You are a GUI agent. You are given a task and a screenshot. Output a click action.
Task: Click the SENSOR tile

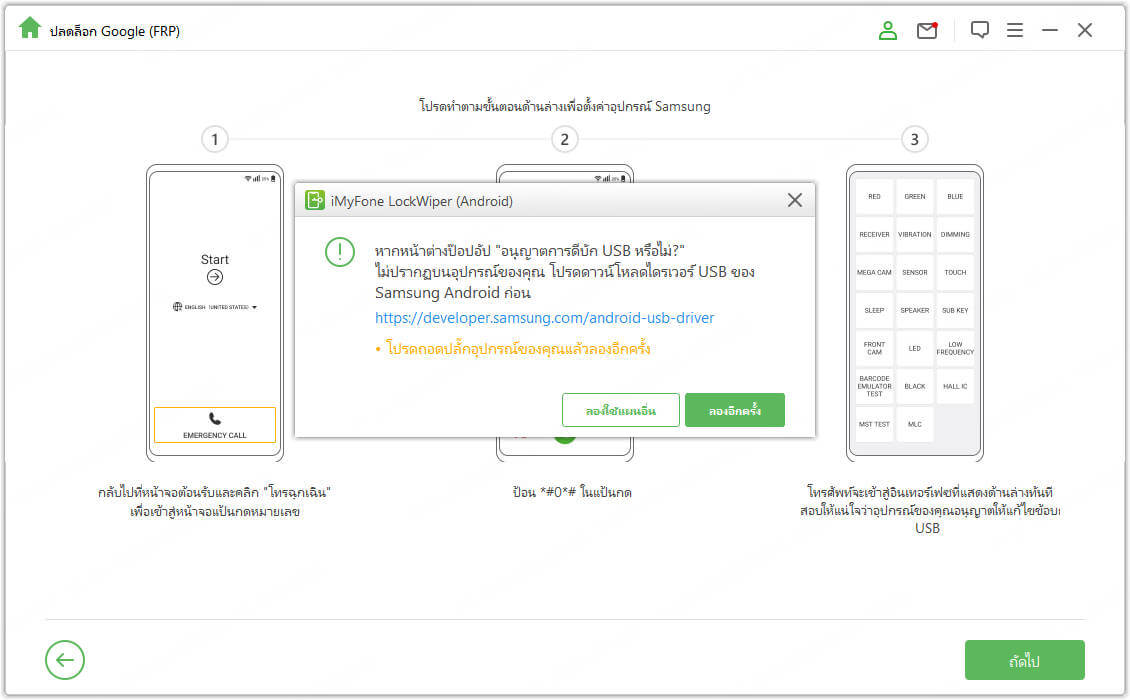pyautogui.click(x=915, y=273)
